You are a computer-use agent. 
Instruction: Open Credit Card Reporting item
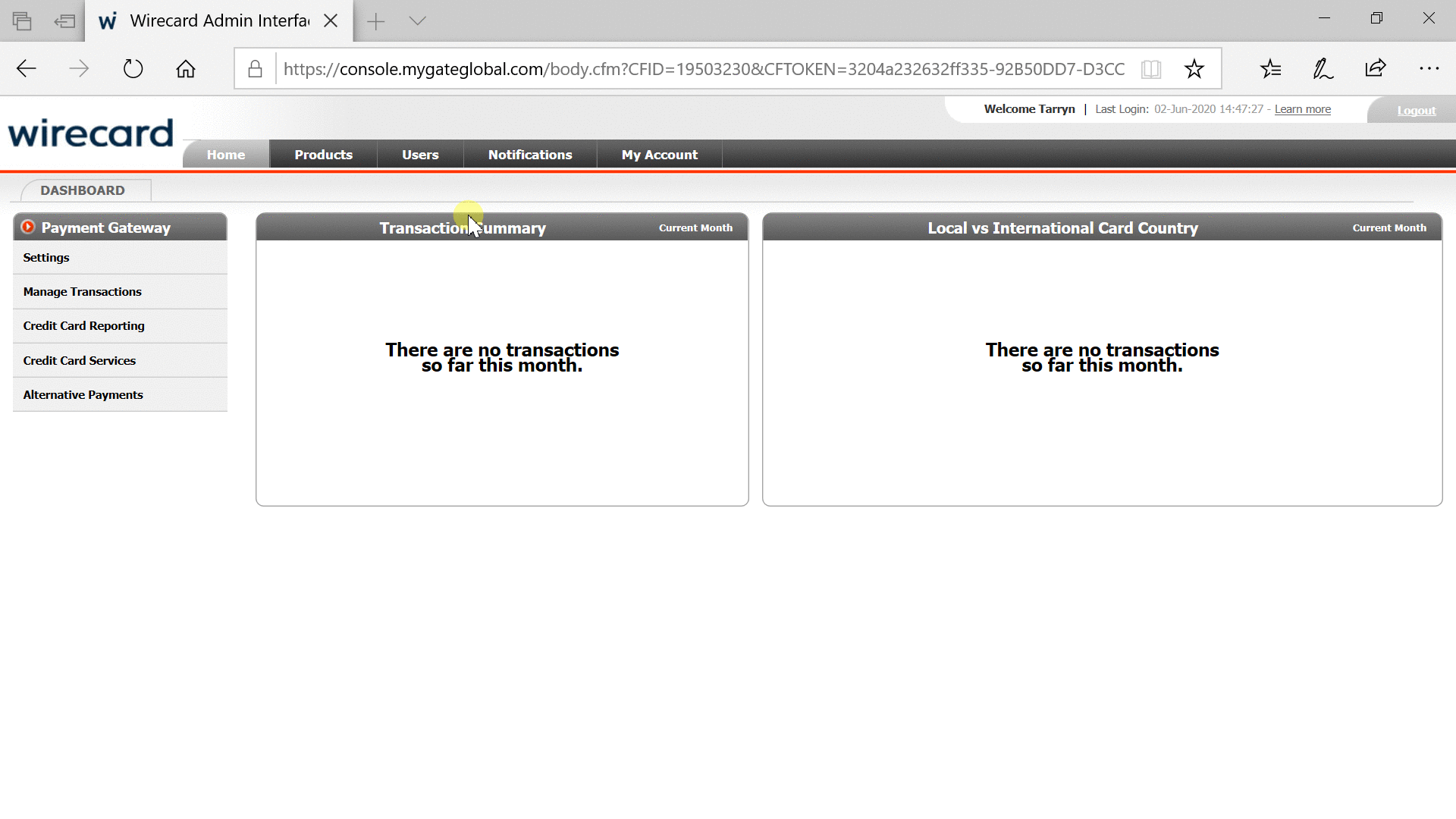[x=83, y=326]
